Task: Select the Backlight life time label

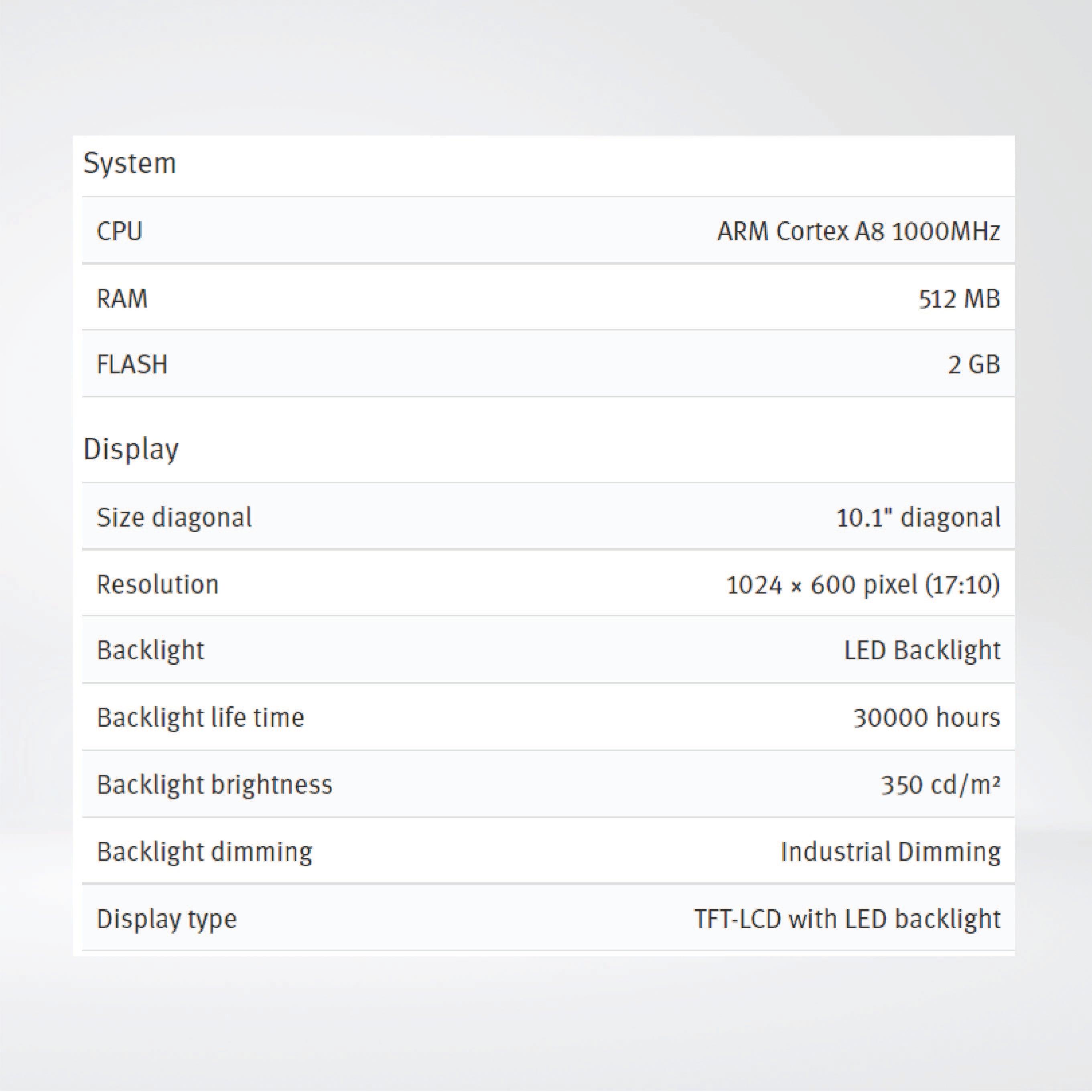Action: point(200,718)
